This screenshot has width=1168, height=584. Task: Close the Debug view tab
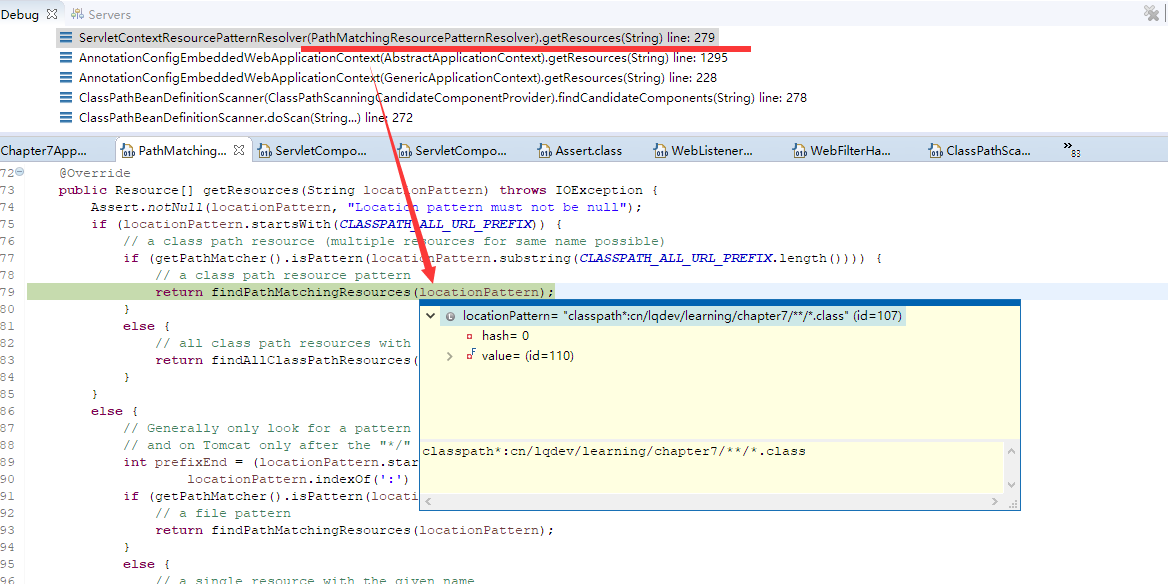tap(52, 14)
